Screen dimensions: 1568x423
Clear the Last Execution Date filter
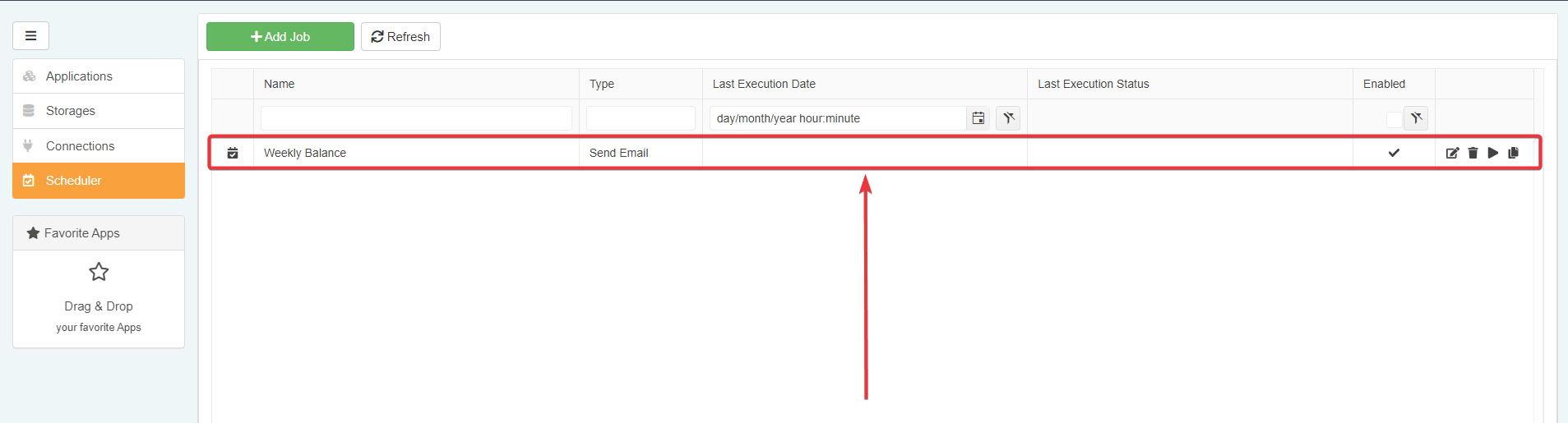(1008, 118)
